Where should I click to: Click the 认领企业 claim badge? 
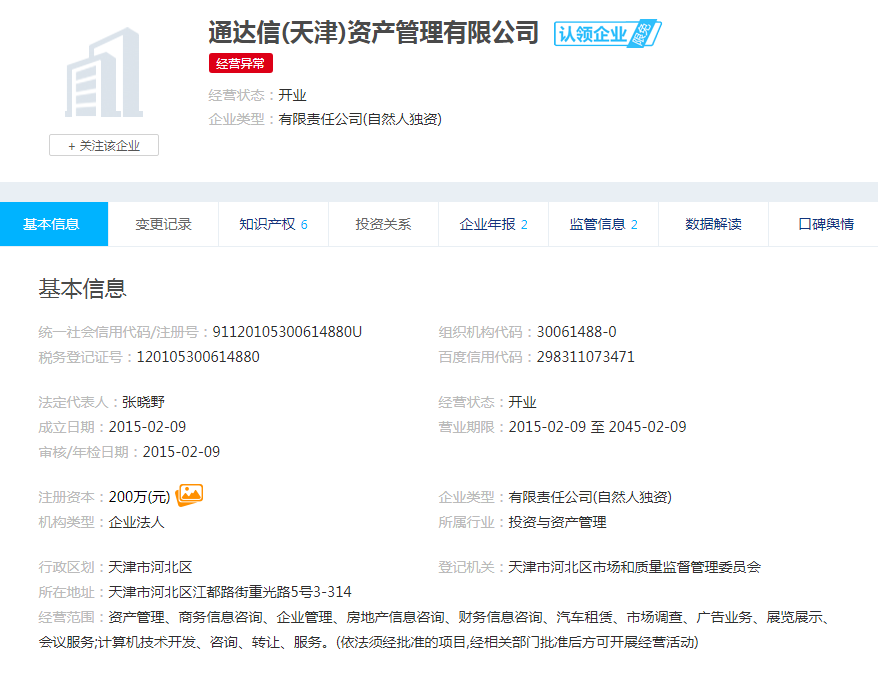(x=607, y=34)
